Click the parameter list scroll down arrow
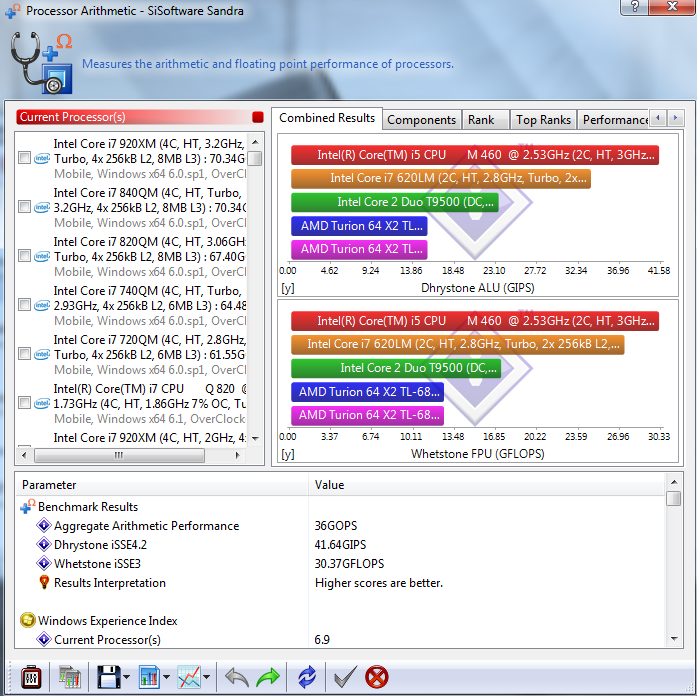Image resolution: width=697 pixels, height=696 pixels. coord(674,639)
